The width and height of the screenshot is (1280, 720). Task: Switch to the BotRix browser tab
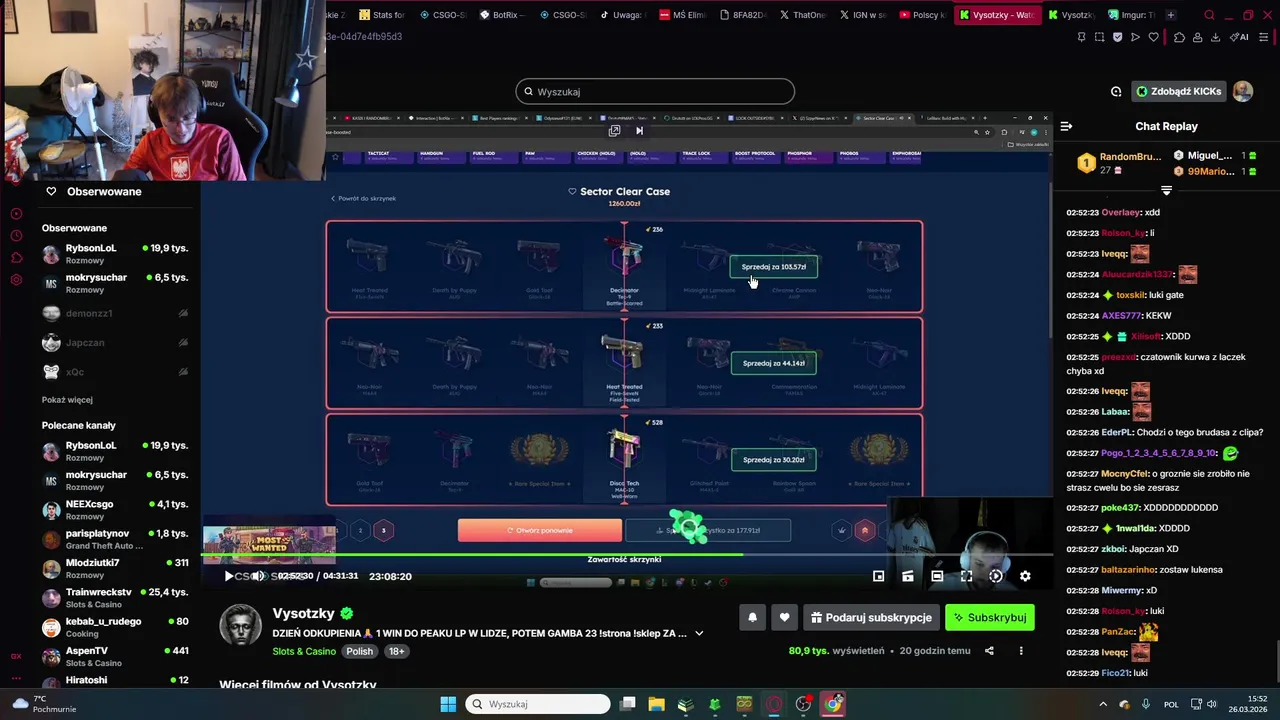point(501,15)
